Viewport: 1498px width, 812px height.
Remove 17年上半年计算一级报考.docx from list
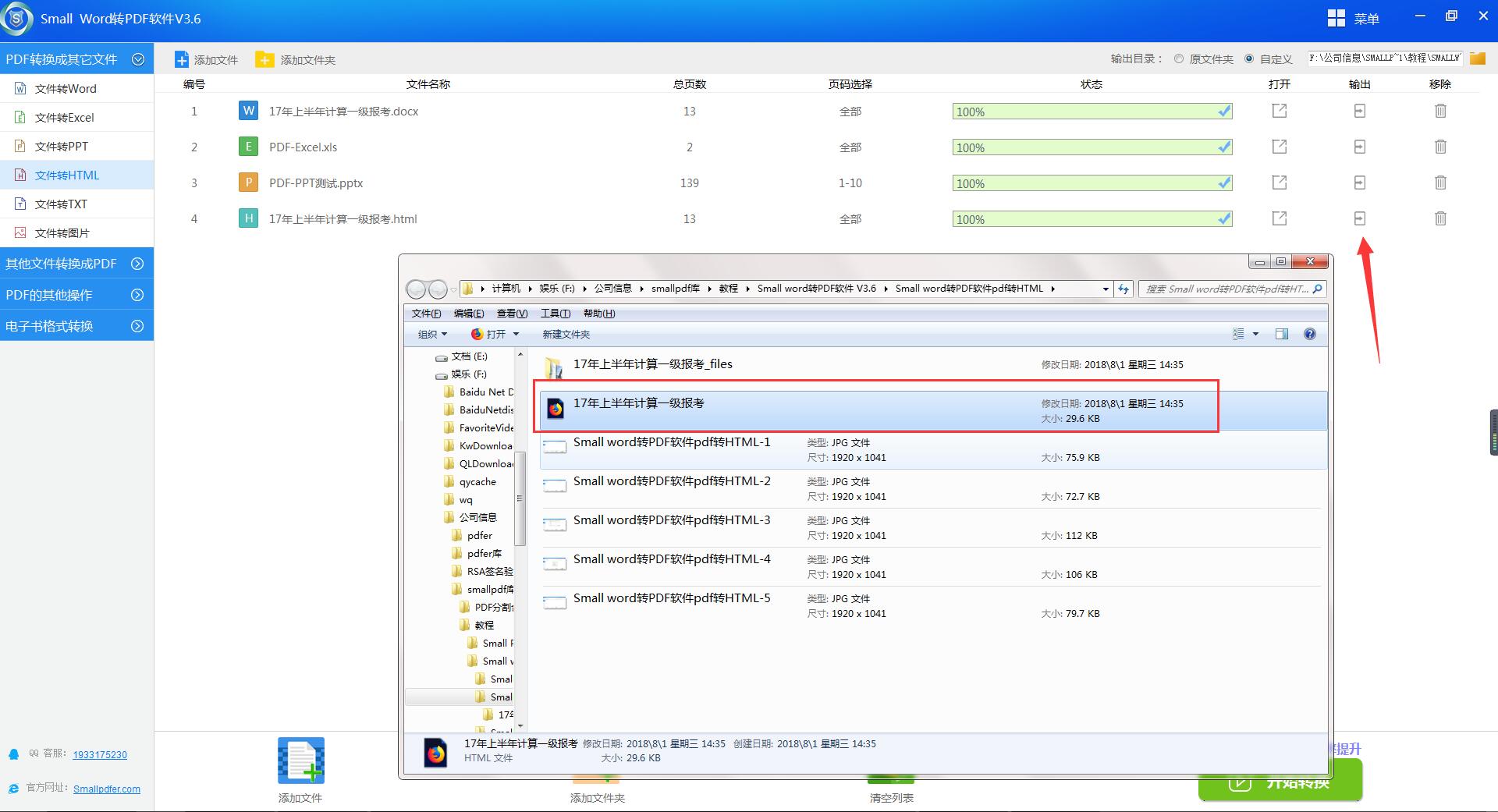coord(1440,111)
